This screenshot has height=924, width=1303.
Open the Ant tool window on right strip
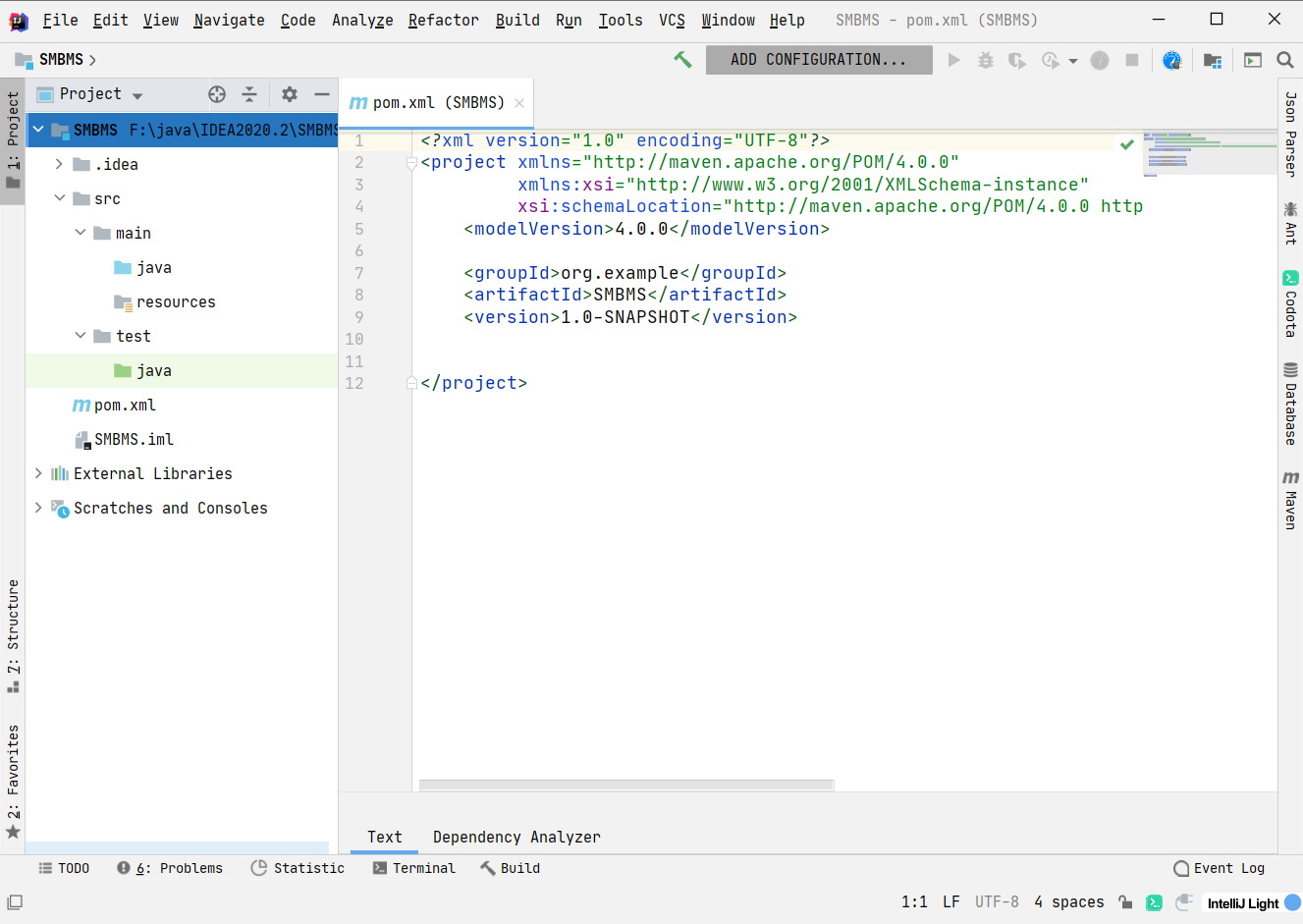pyautogui.click(x=1290, y=223)
